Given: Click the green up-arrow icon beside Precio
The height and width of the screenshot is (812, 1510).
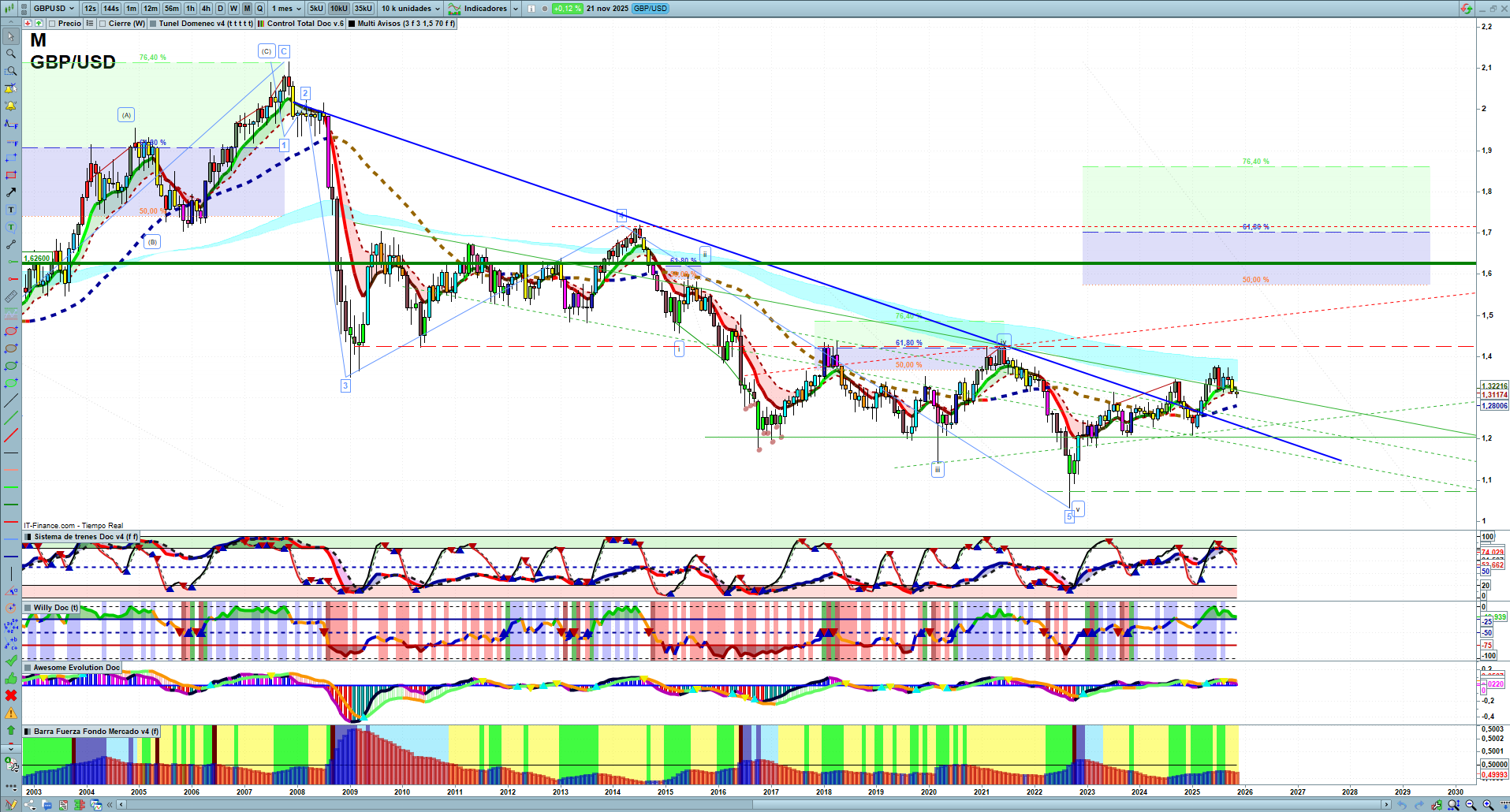Looking at the screenshot, I should [x=39, y=24].
